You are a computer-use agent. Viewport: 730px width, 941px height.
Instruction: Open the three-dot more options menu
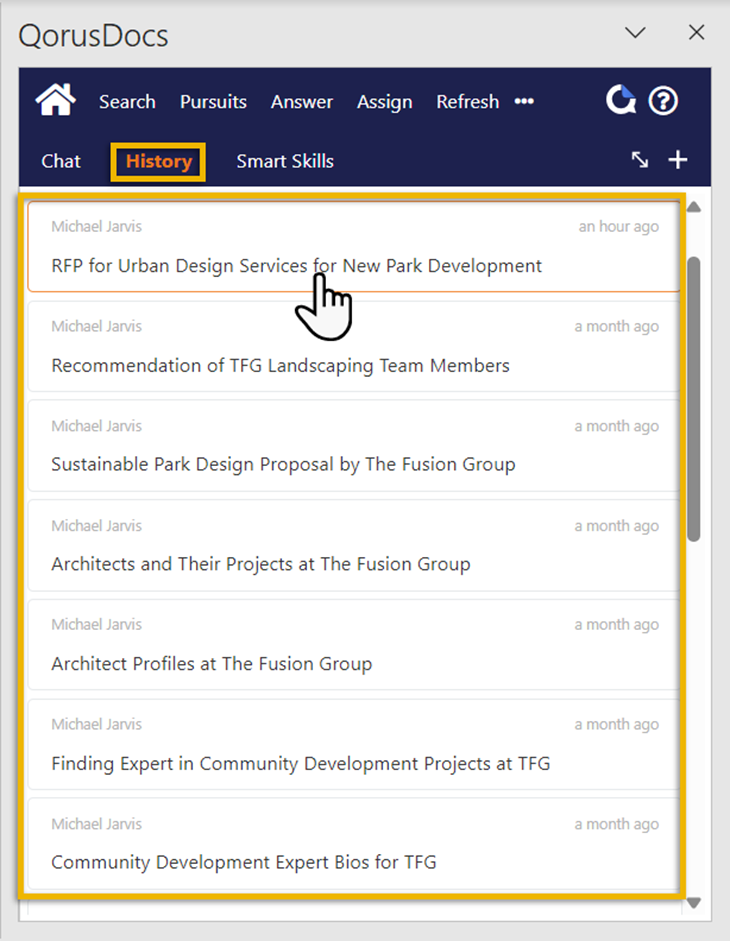tap(524, 102)
